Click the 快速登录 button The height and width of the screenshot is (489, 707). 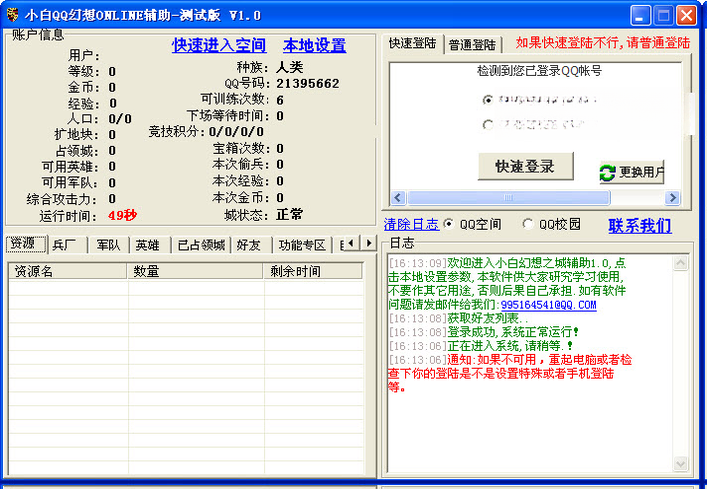coord(526,166)
